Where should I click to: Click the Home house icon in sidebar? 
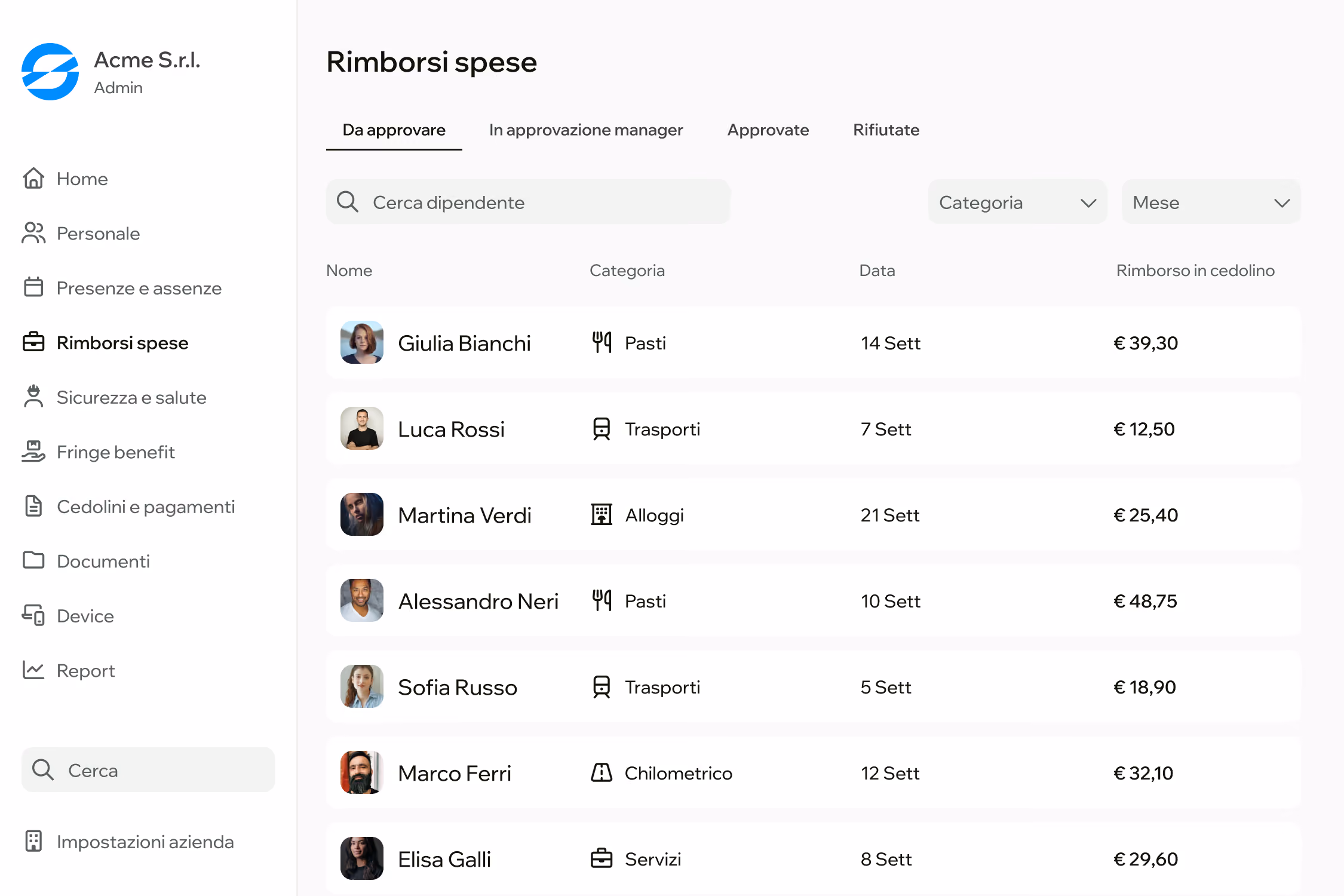click(33, 179)
